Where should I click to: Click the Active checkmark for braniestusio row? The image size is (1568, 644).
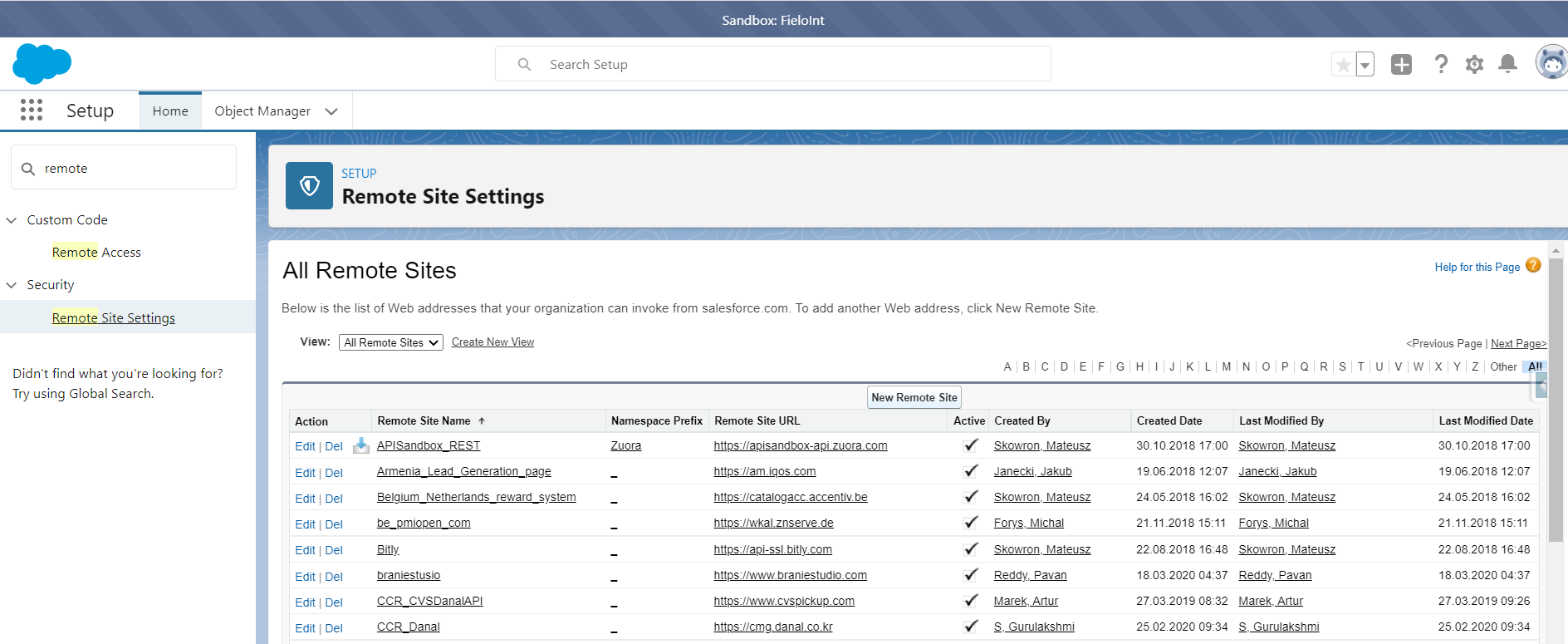[970, 574]
